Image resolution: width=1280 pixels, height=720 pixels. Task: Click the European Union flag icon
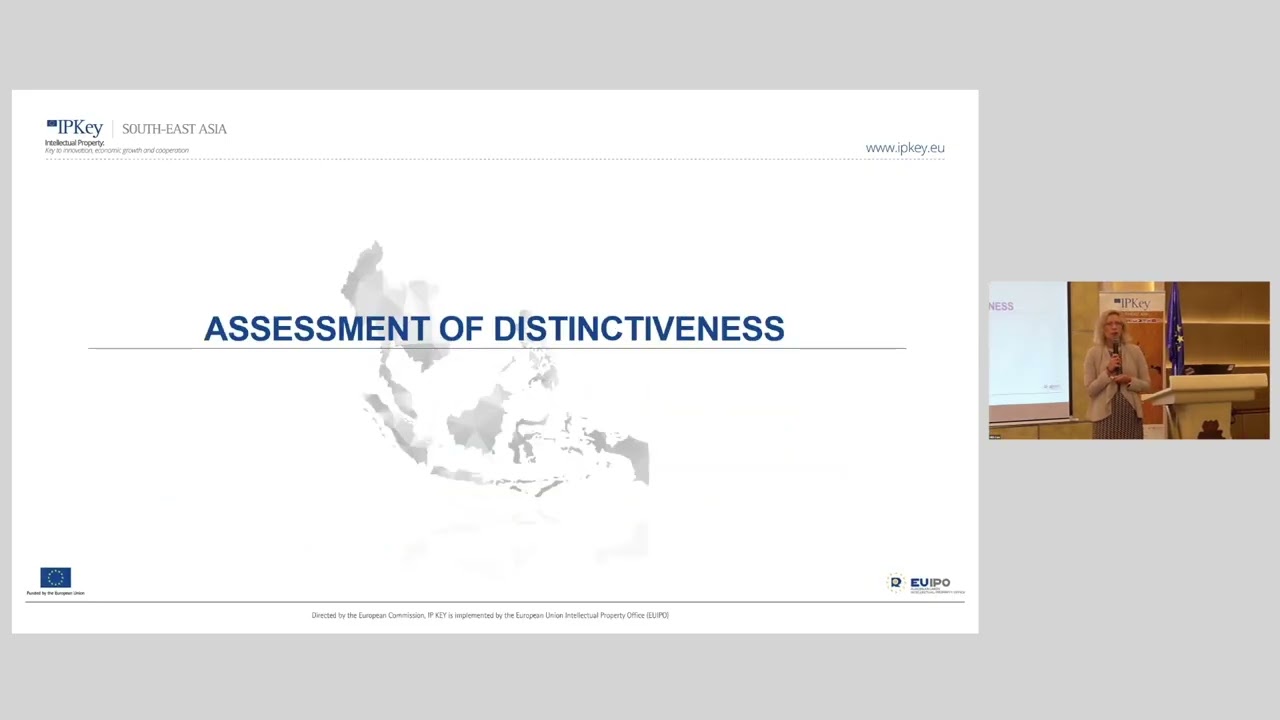[56, 577]
